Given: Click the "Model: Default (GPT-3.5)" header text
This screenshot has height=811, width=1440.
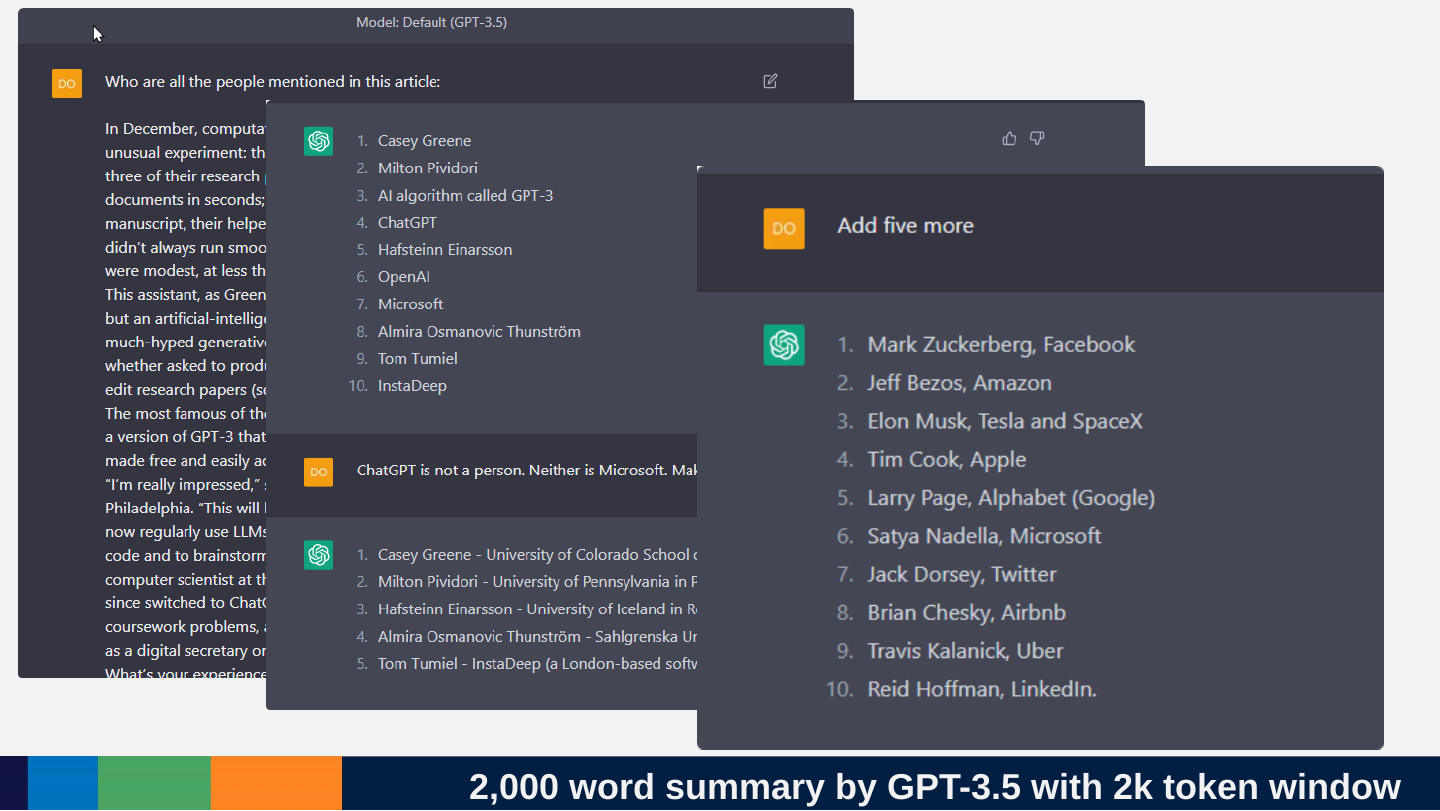Looking at the screenshot, I should [431, 22].
